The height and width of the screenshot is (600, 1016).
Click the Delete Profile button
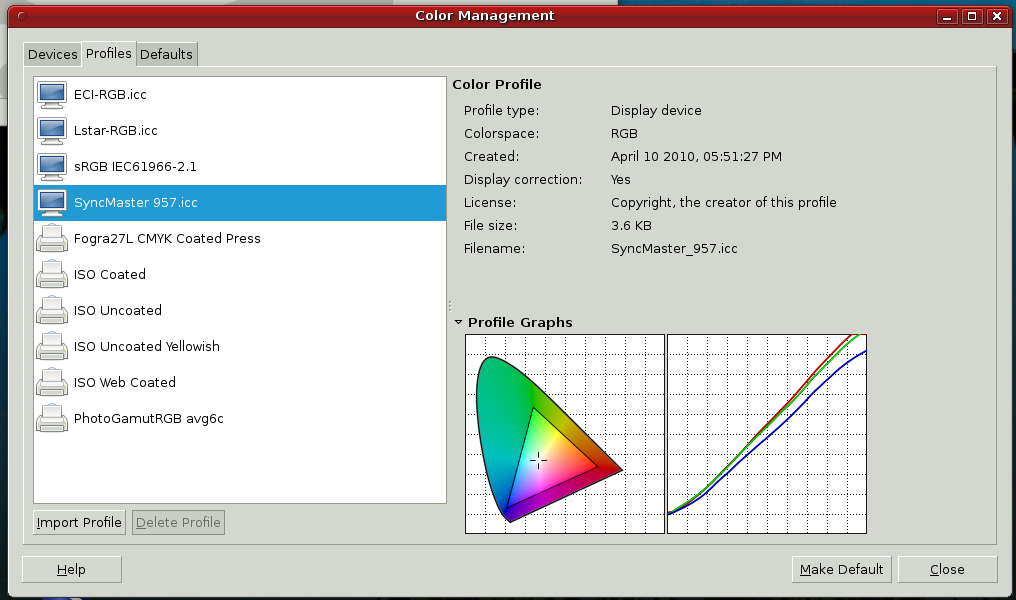pyautogui.click(x=178, y=522)
